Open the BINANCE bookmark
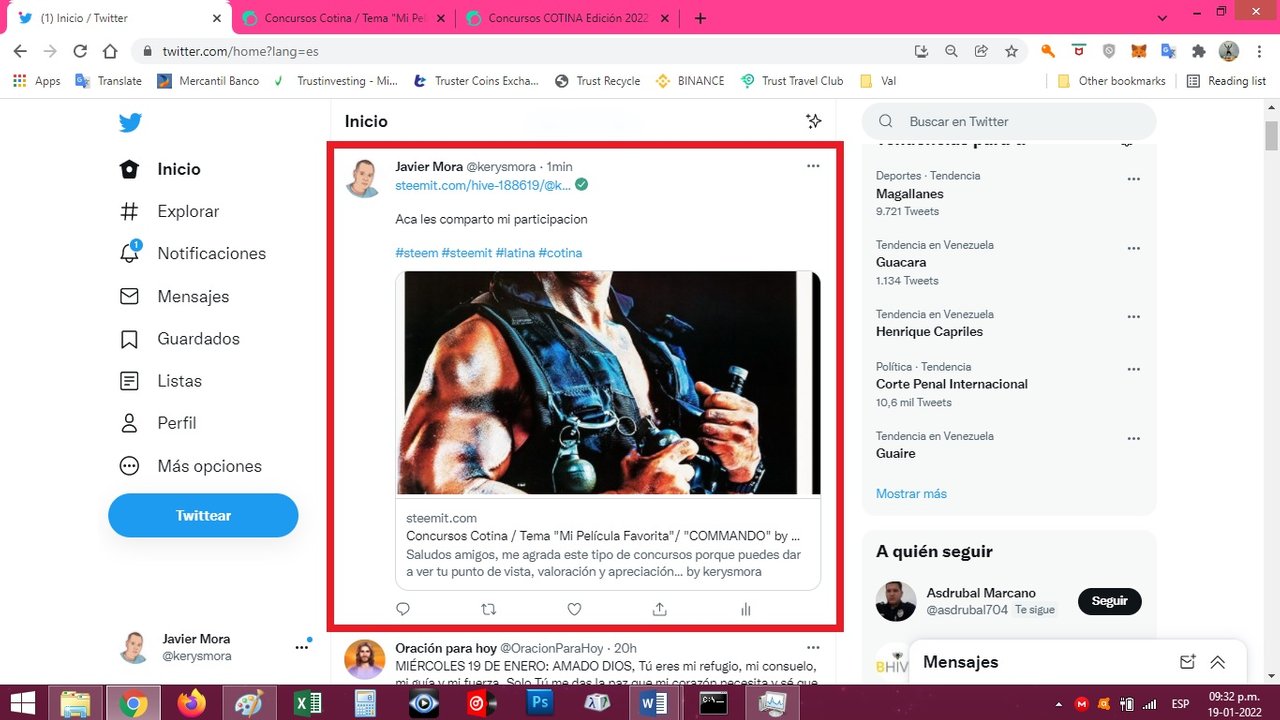 pyautogui.click(x=690, y=81)
